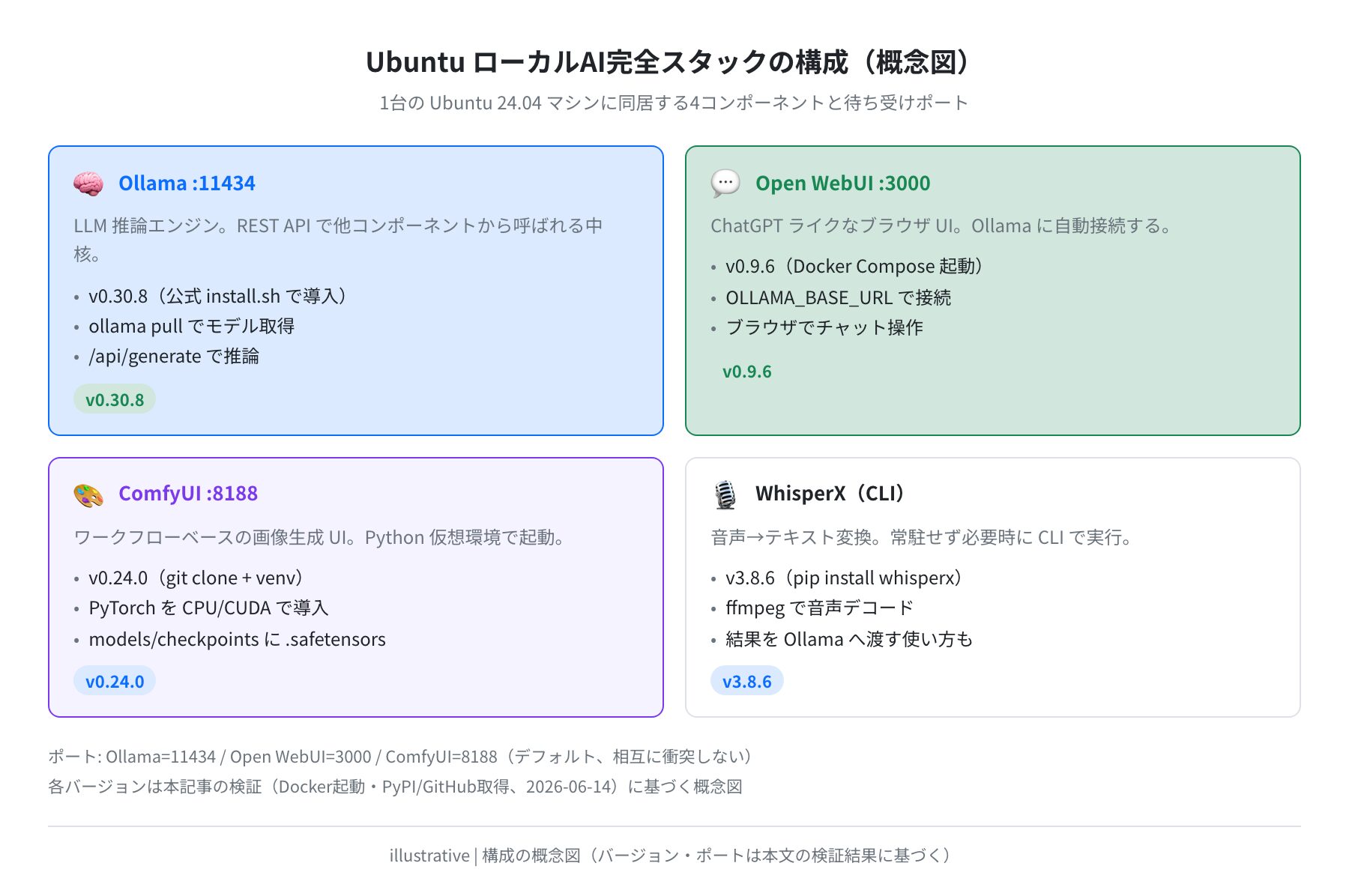
Task: Click bullet /api/generate で推論
Action: [174, 357]
